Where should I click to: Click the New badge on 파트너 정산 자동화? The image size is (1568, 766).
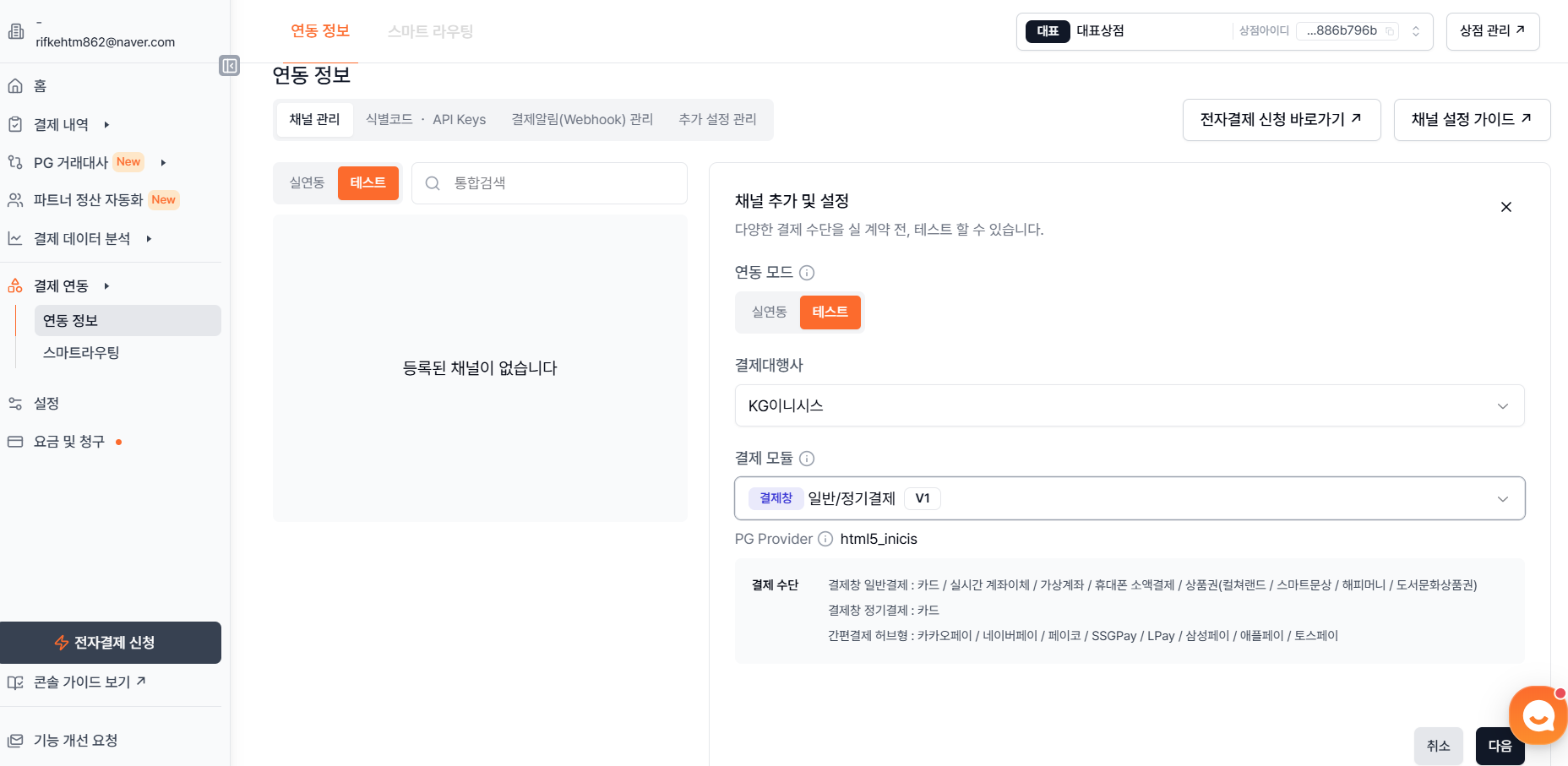[164, 200]
